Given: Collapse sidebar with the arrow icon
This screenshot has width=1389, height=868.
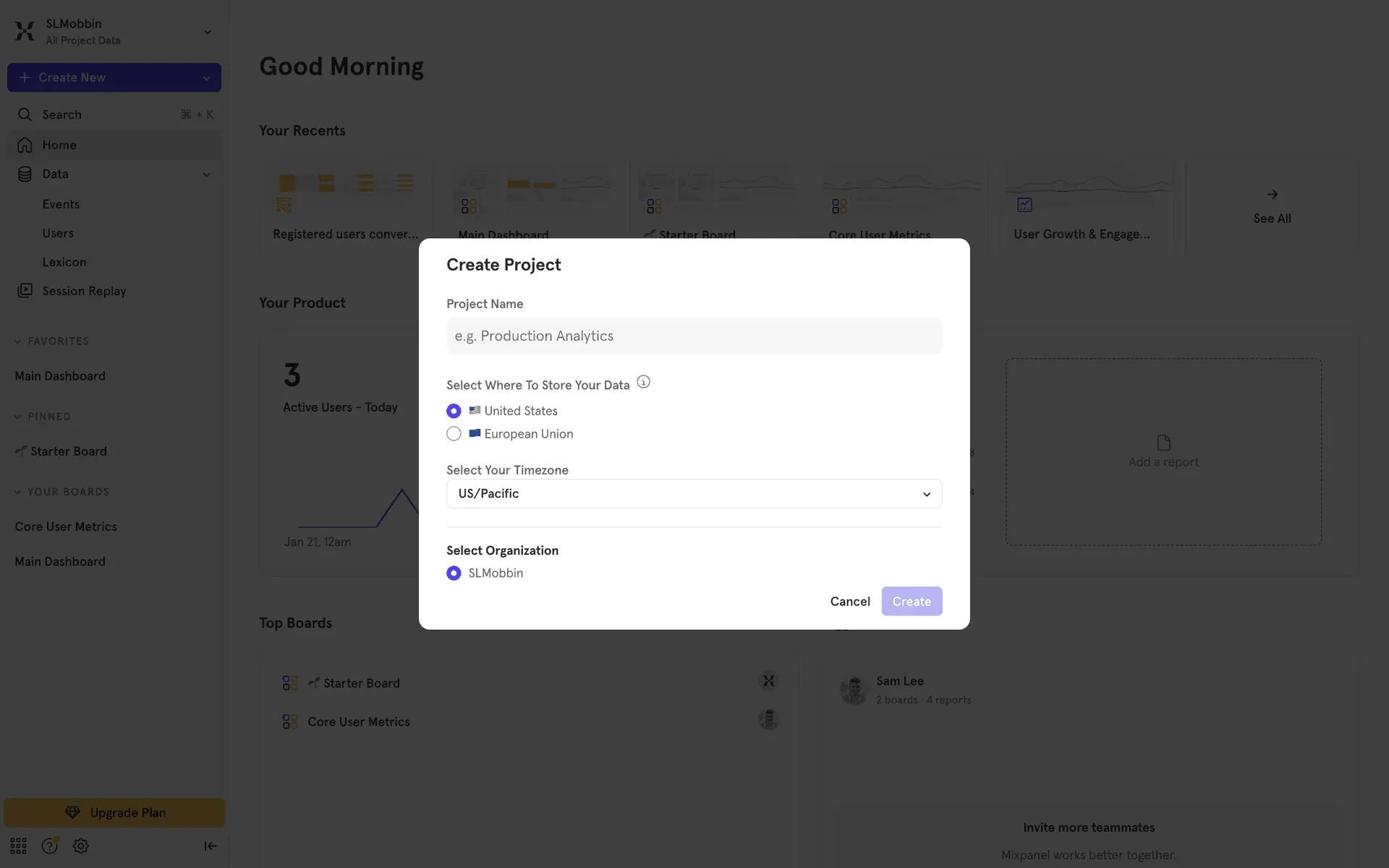Looking at the screenshot, I should pyautogui.click(x=210, y=846).
